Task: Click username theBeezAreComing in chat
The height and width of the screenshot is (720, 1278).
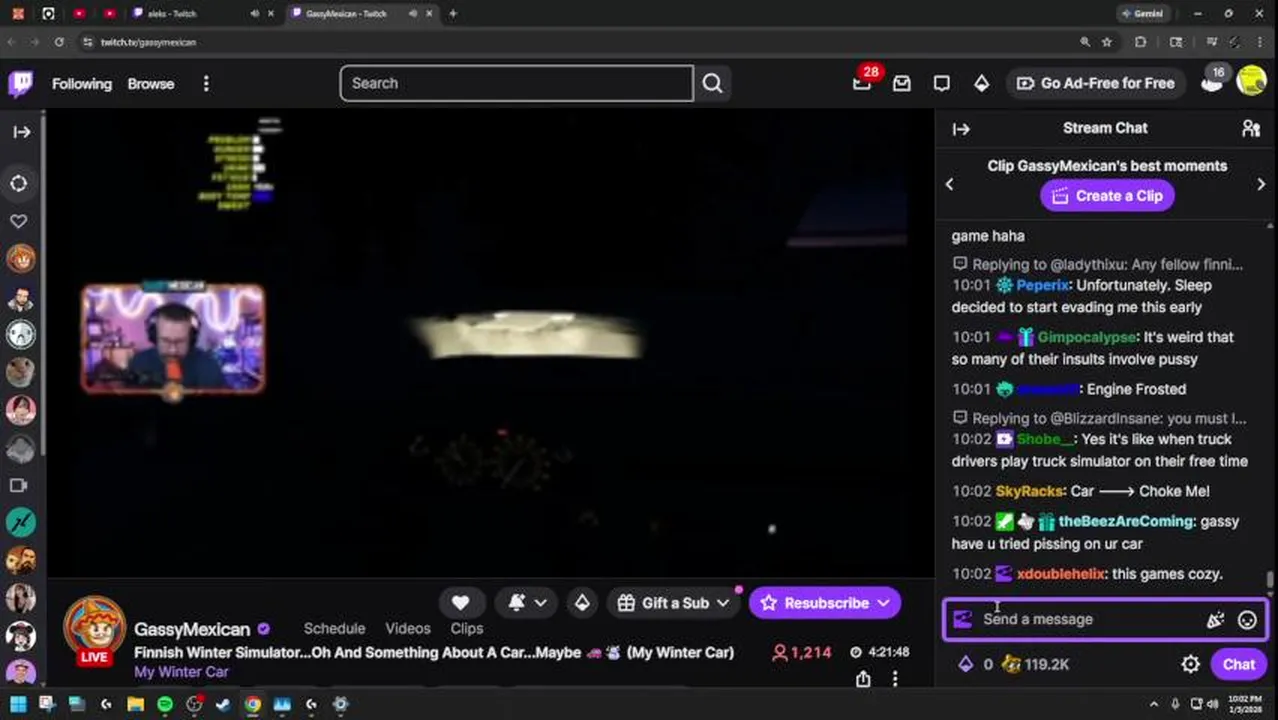Action: tap(1126, 521)
